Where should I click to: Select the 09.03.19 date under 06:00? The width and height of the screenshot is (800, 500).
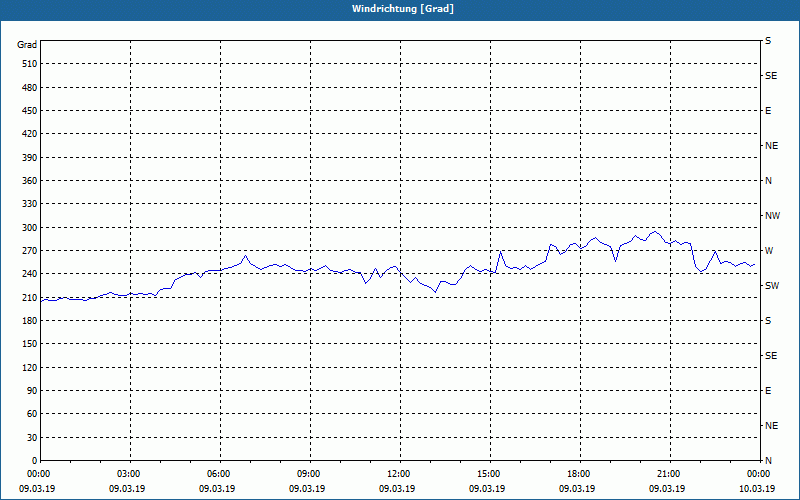coord(217,489)
